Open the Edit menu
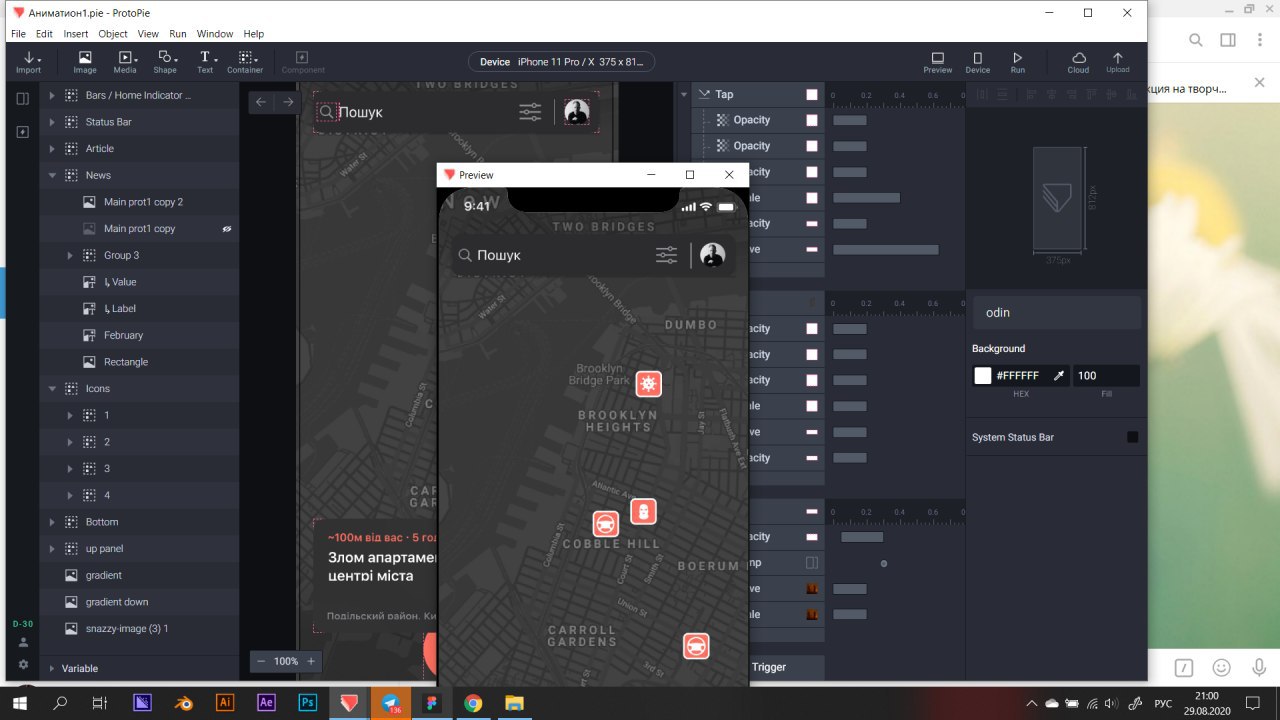1280x720 pixels. point(44,33)
